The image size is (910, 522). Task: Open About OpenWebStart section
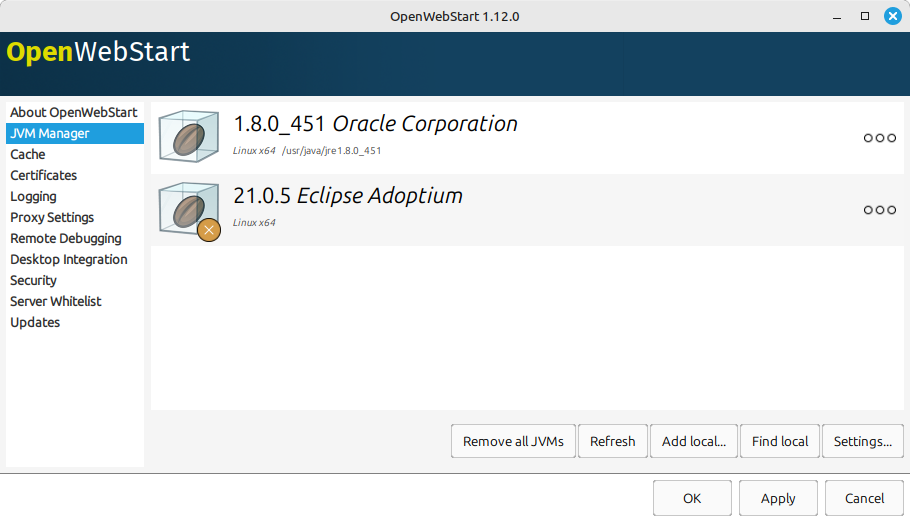click(75, 112)
